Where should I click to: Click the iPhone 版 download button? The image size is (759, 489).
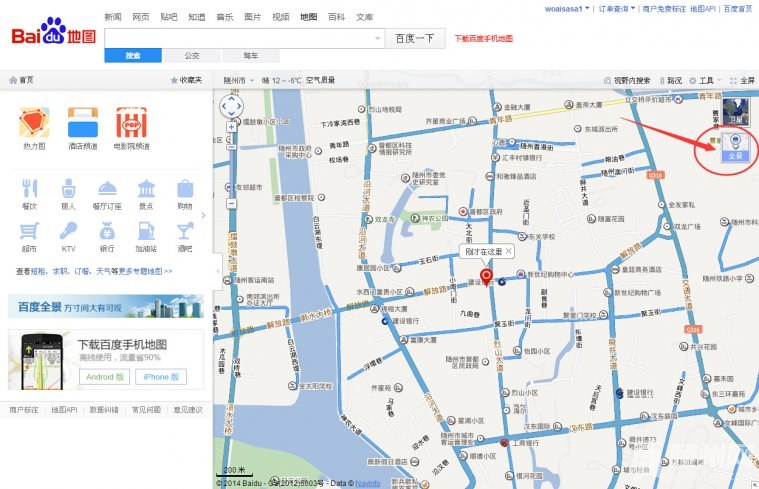pyautogui.click(x=161, y=377)
